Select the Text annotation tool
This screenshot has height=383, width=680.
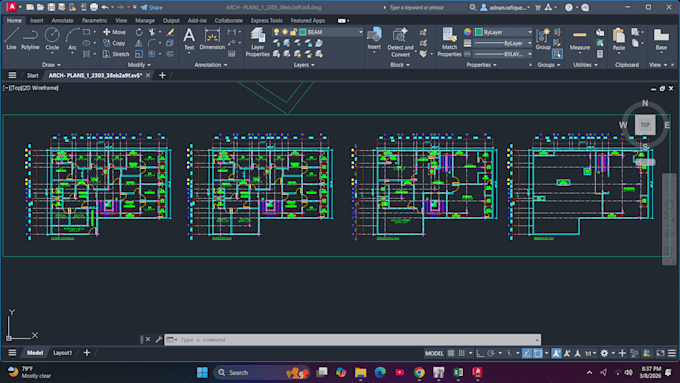pos(189,39)
